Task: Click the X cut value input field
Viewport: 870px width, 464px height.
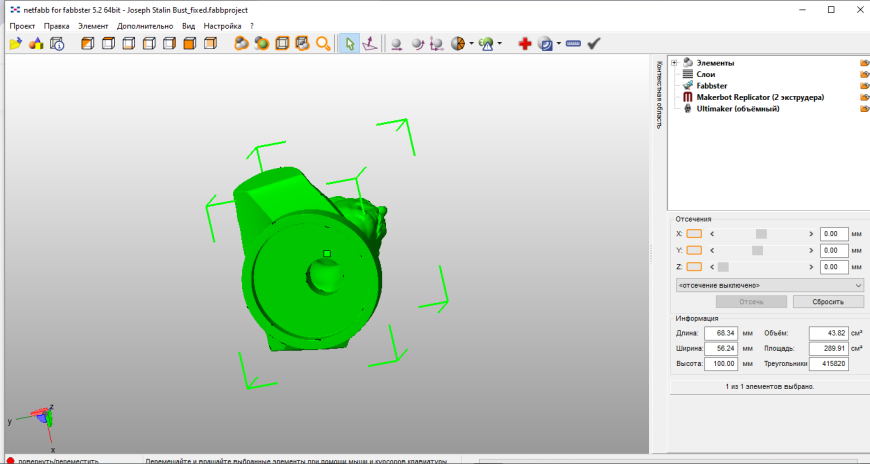Action: coord(833,234)
